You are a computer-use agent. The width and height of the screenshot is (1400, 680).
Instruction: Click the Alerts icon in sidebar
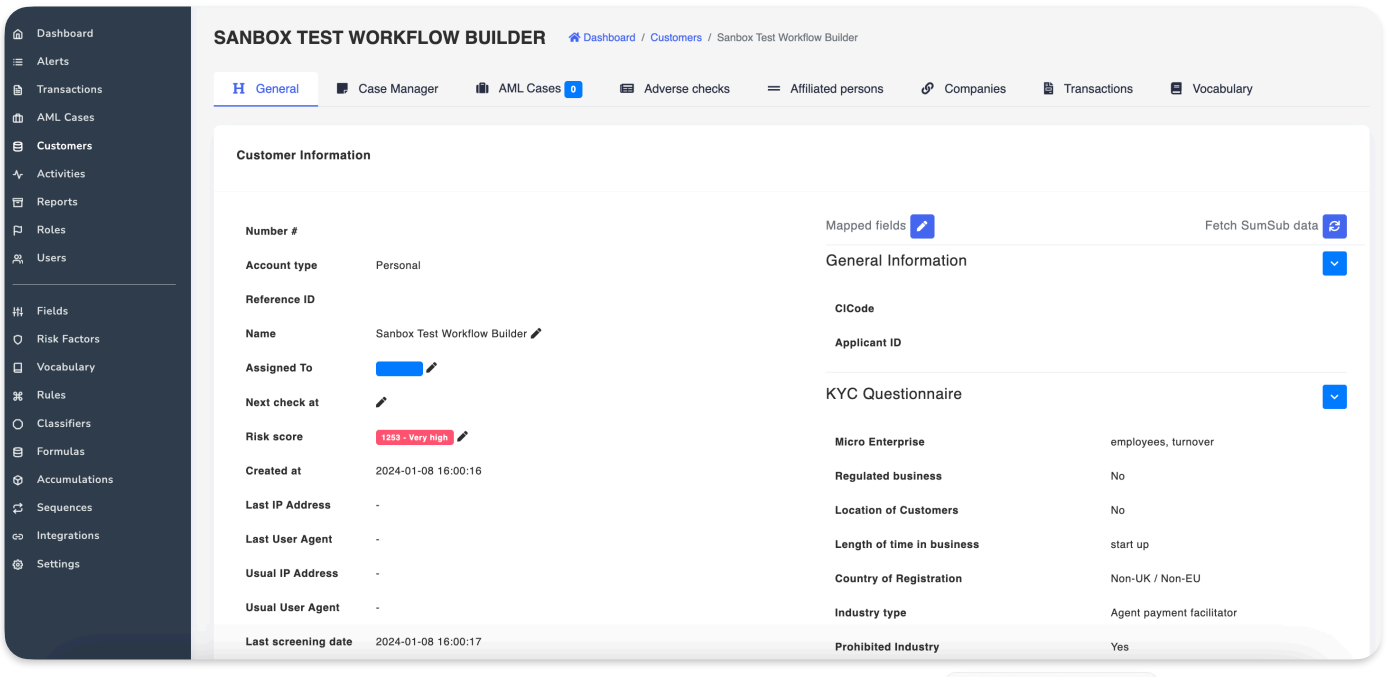click(18, 62)
